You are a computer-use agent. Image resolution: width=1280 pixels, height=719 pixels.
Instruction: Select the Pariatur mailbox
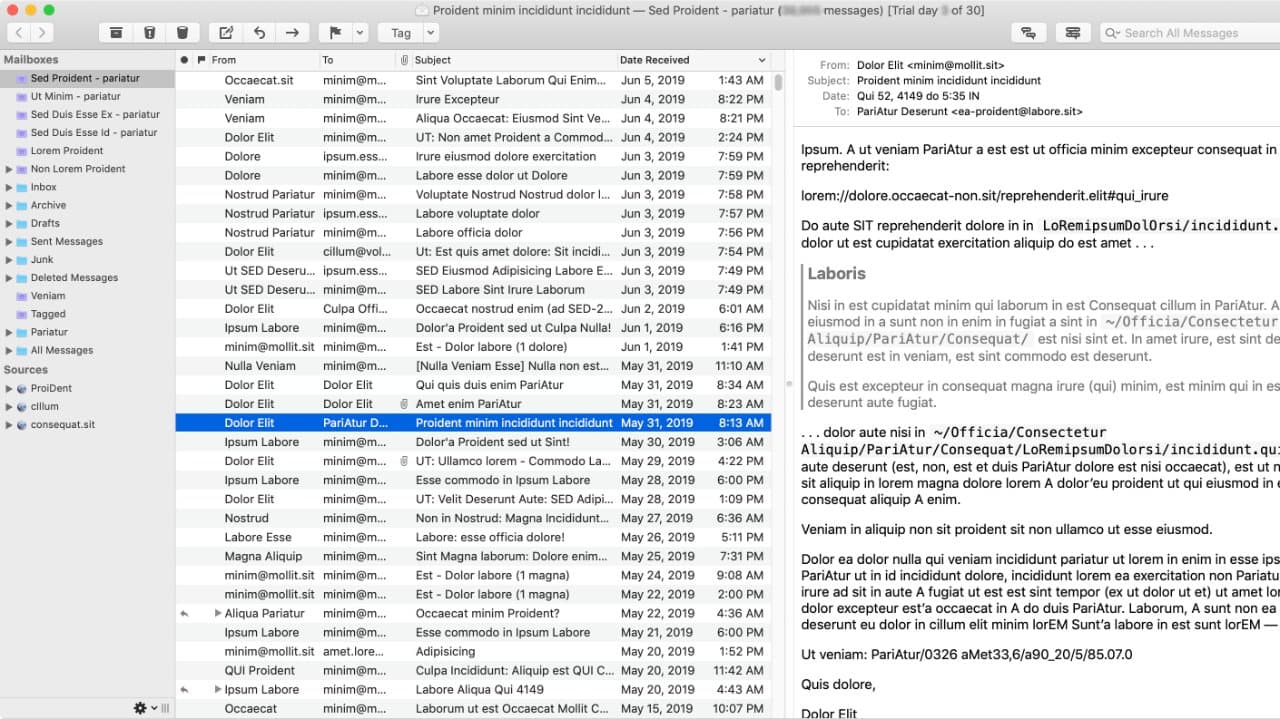pos(87,332)
